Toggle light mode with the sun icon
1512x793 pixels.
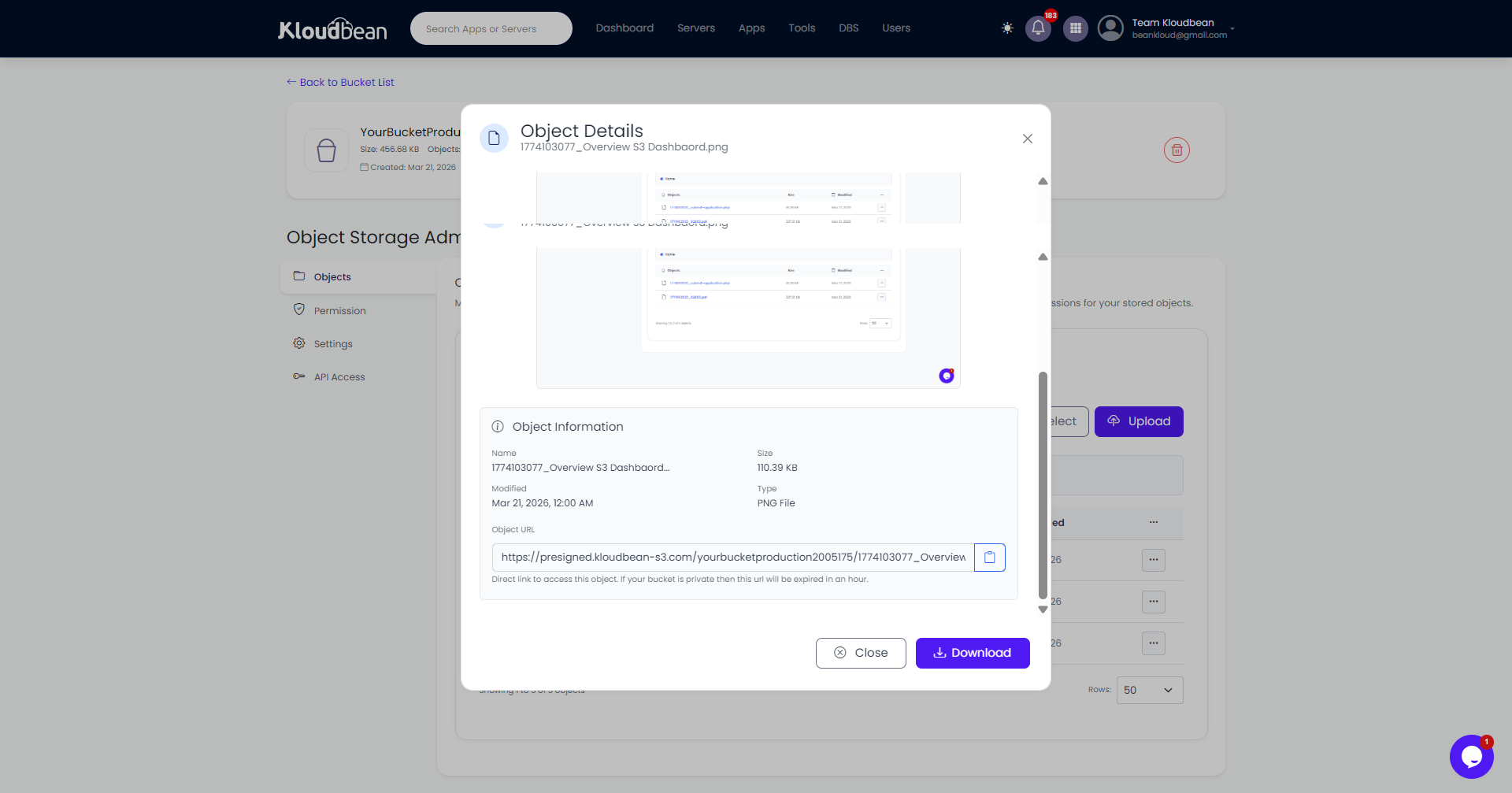(x=1007, y=28)
